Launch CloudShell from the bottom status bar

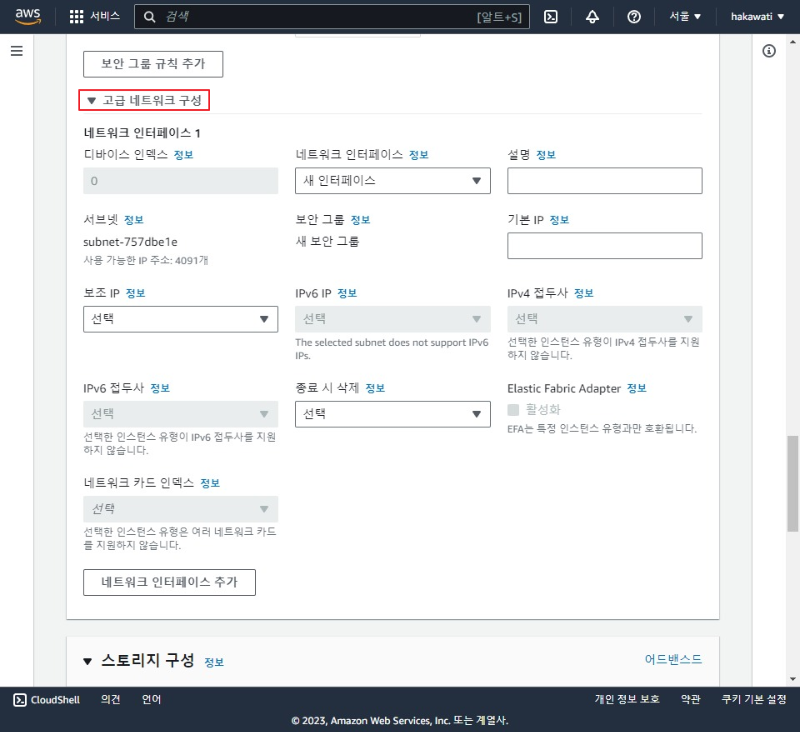(x=46, y=699)
